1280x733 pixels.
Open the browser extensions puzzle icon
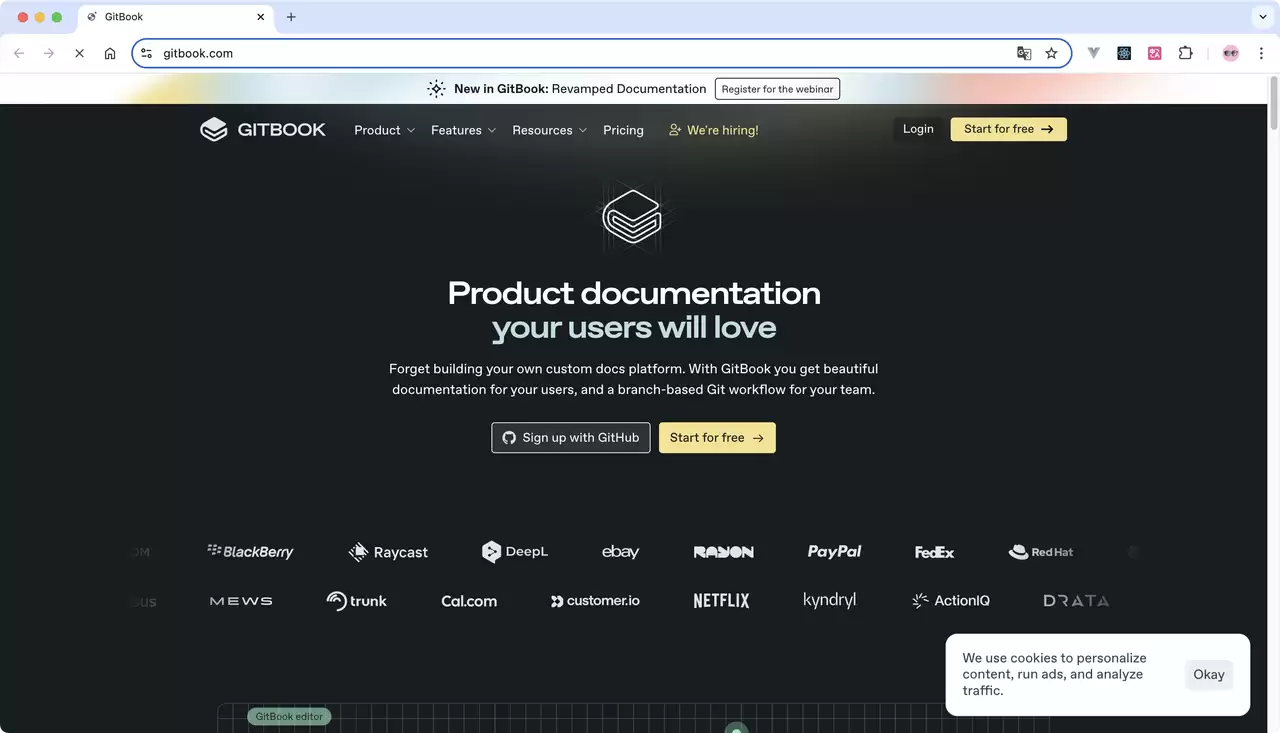click(1186, 53)
